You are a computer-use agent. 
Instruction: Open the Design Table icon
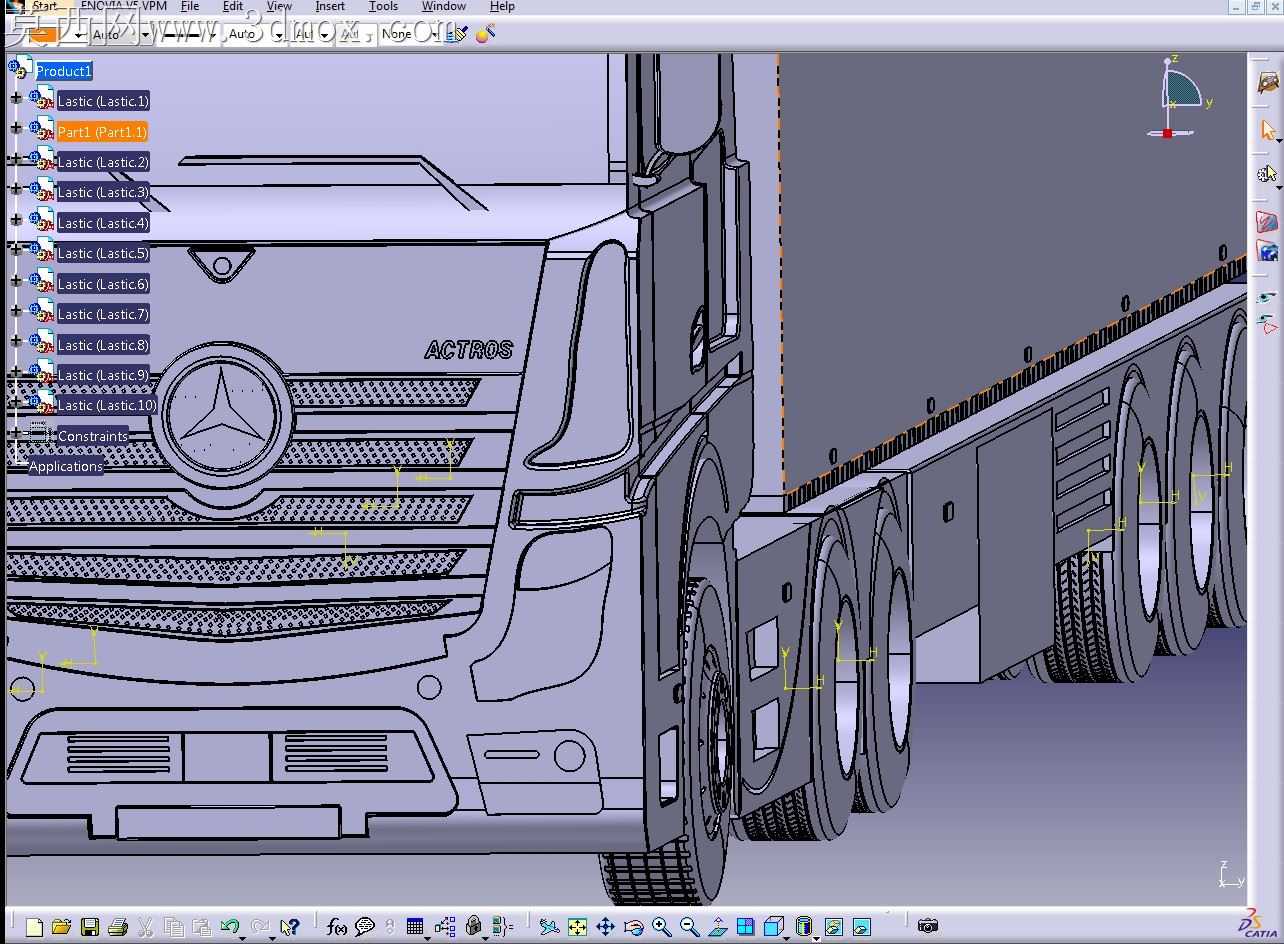[x=416, y=927]
